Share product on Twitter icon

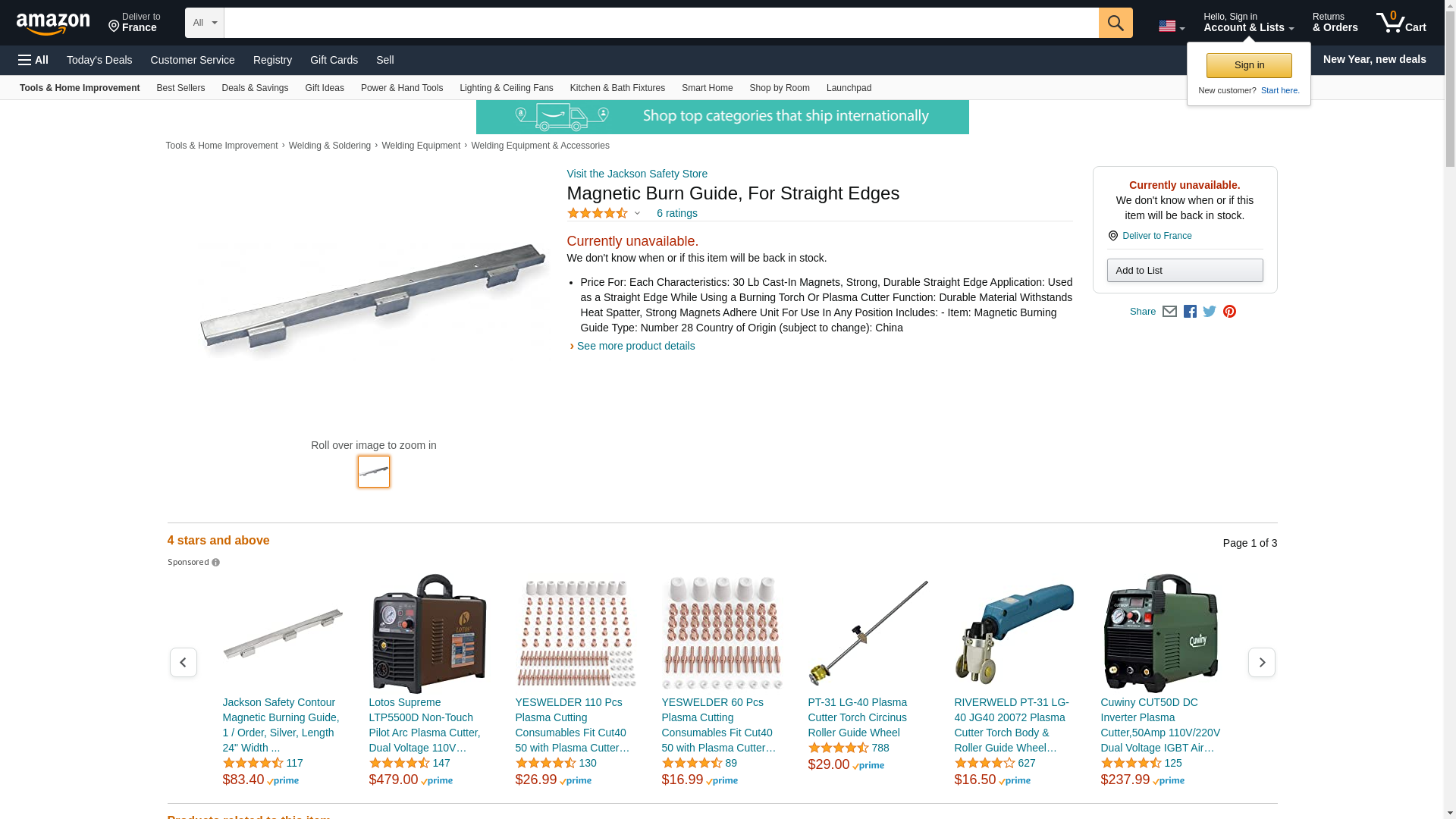pos(1210,312)
